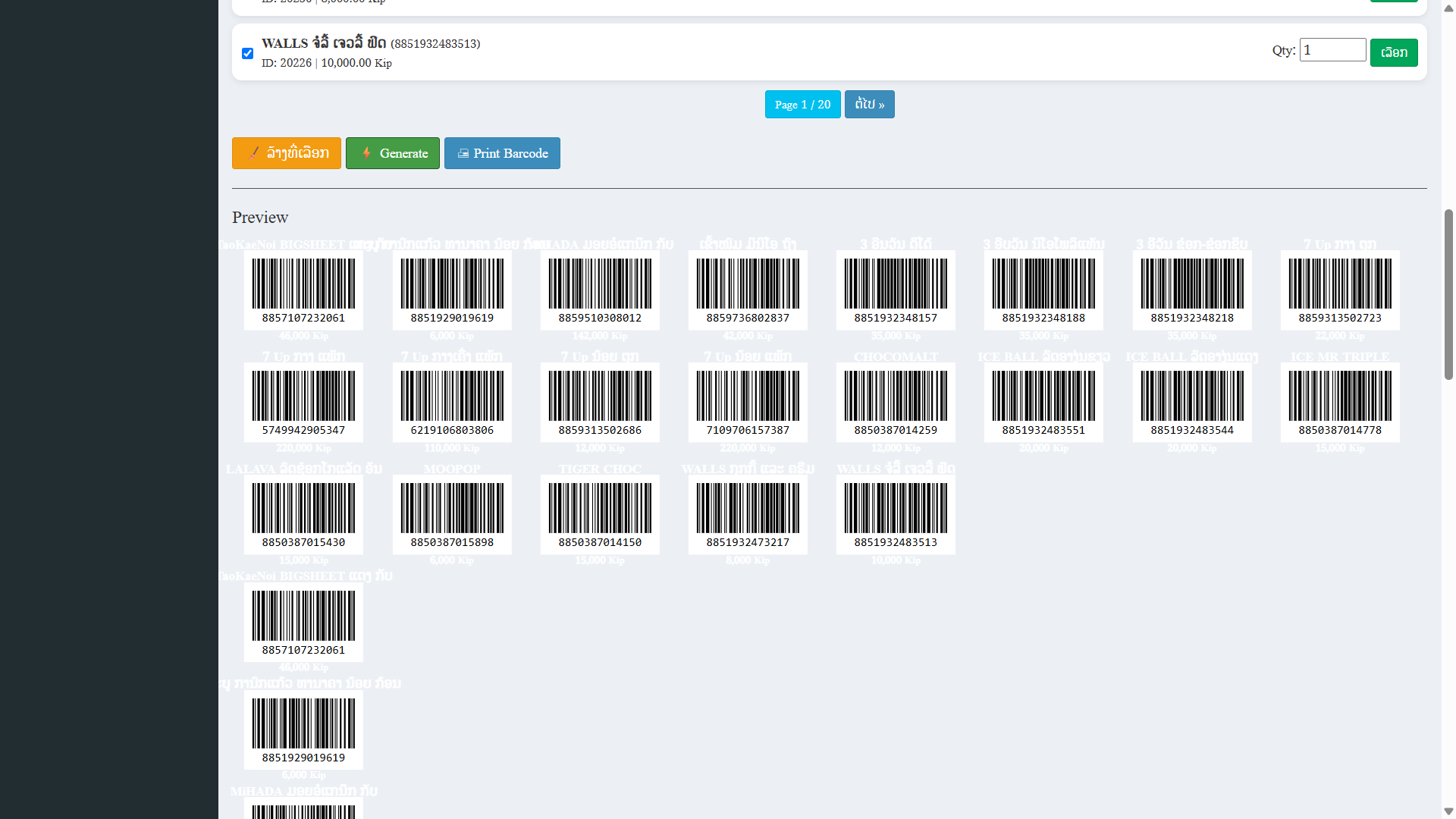The width and height of the screenshot is (1456, 819).
Task: Click barcode preview 5749942905347
Action: [303, 403]
